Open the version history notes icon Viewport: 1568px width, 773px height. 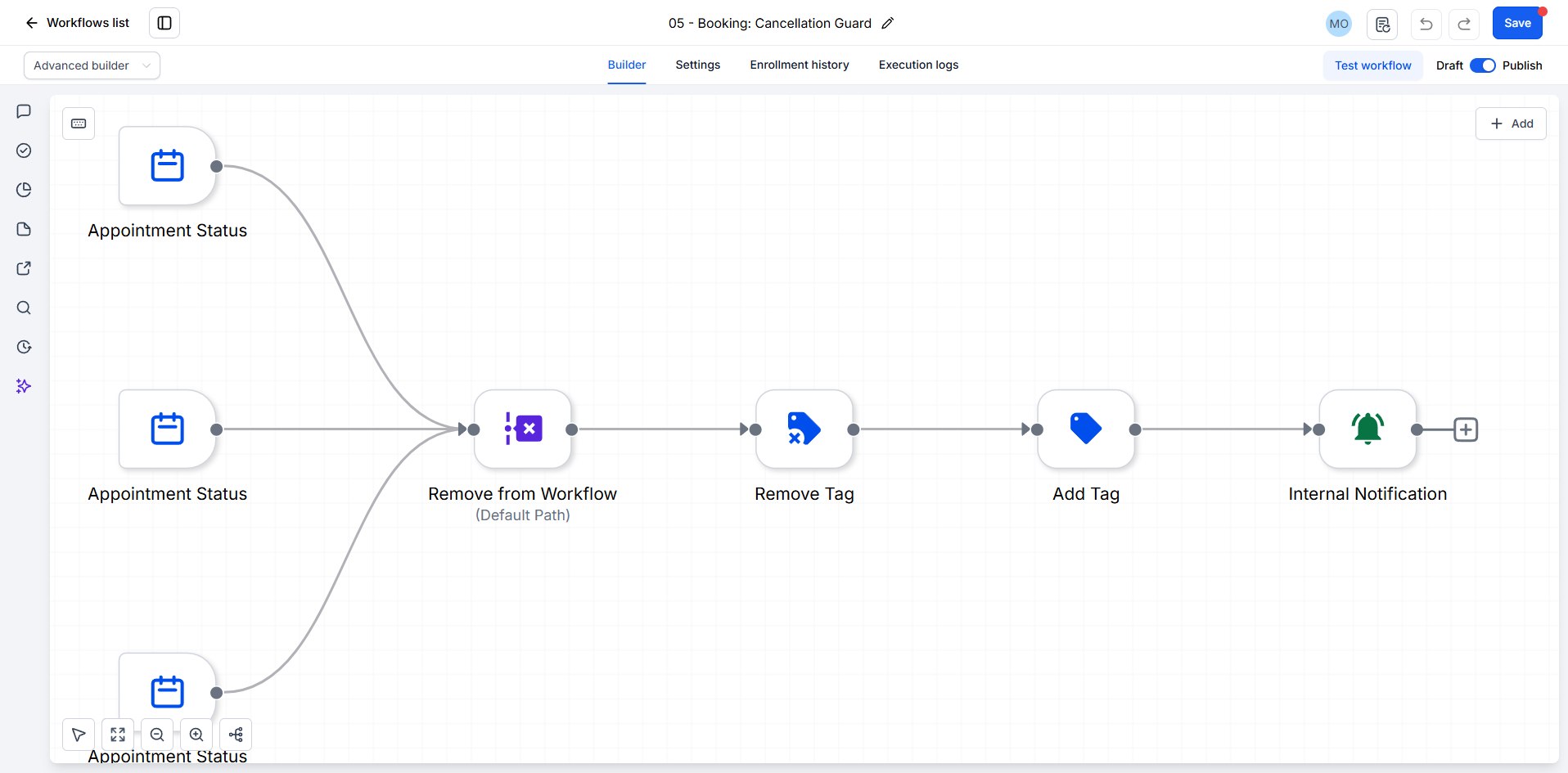(x=1383, y=24)
